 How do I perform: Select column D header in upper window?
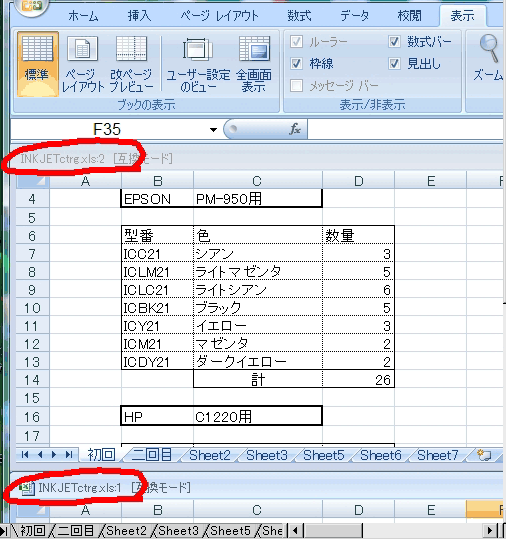[x=359, y=181]
